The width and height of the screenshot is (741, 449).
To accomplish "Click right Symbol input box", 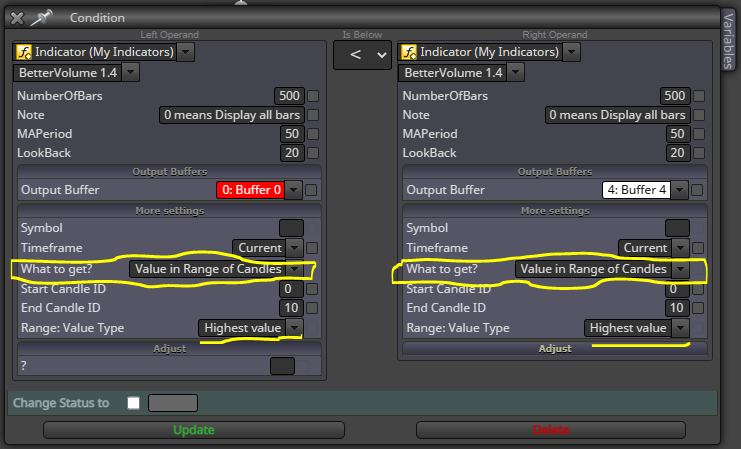I will point(677,228).
